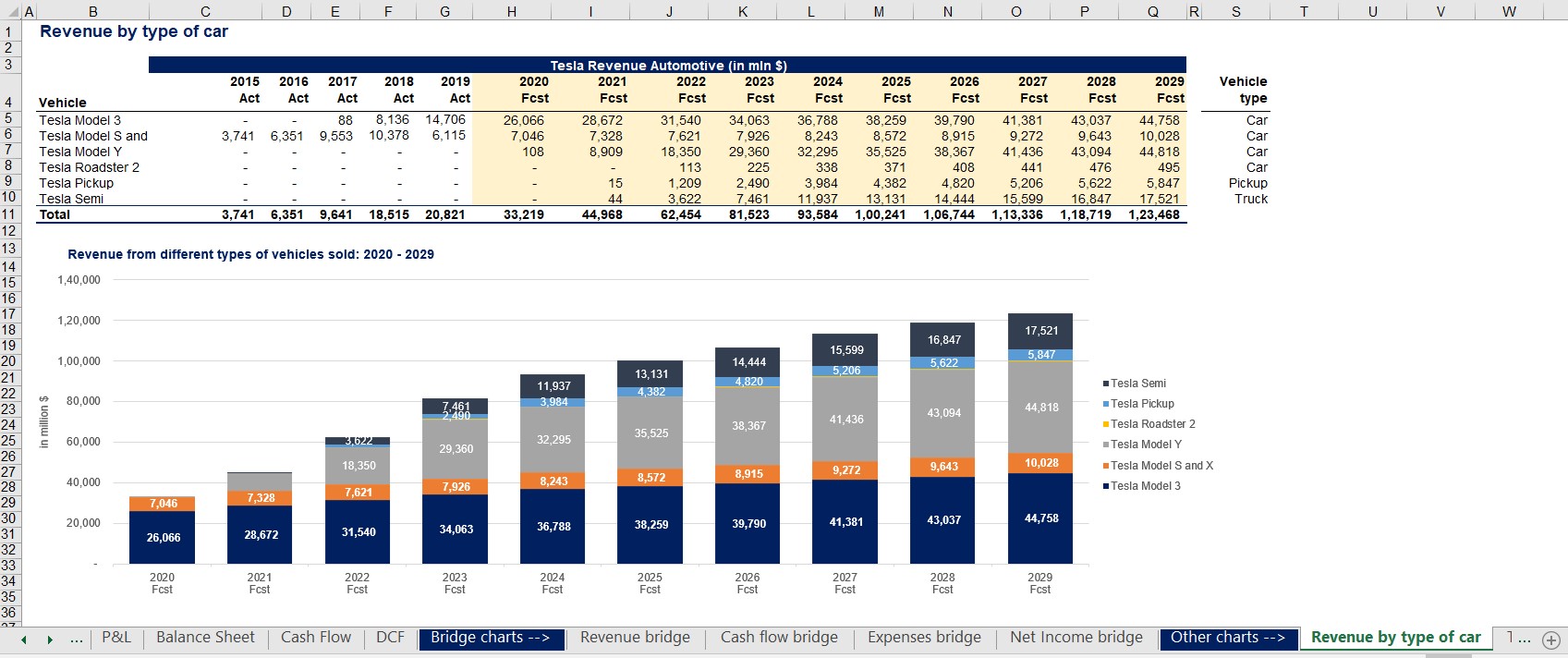1568x658 pixels.
Task: Show hidden sheet tabs via the left ellipsis
Action: (x=77, y=639)
